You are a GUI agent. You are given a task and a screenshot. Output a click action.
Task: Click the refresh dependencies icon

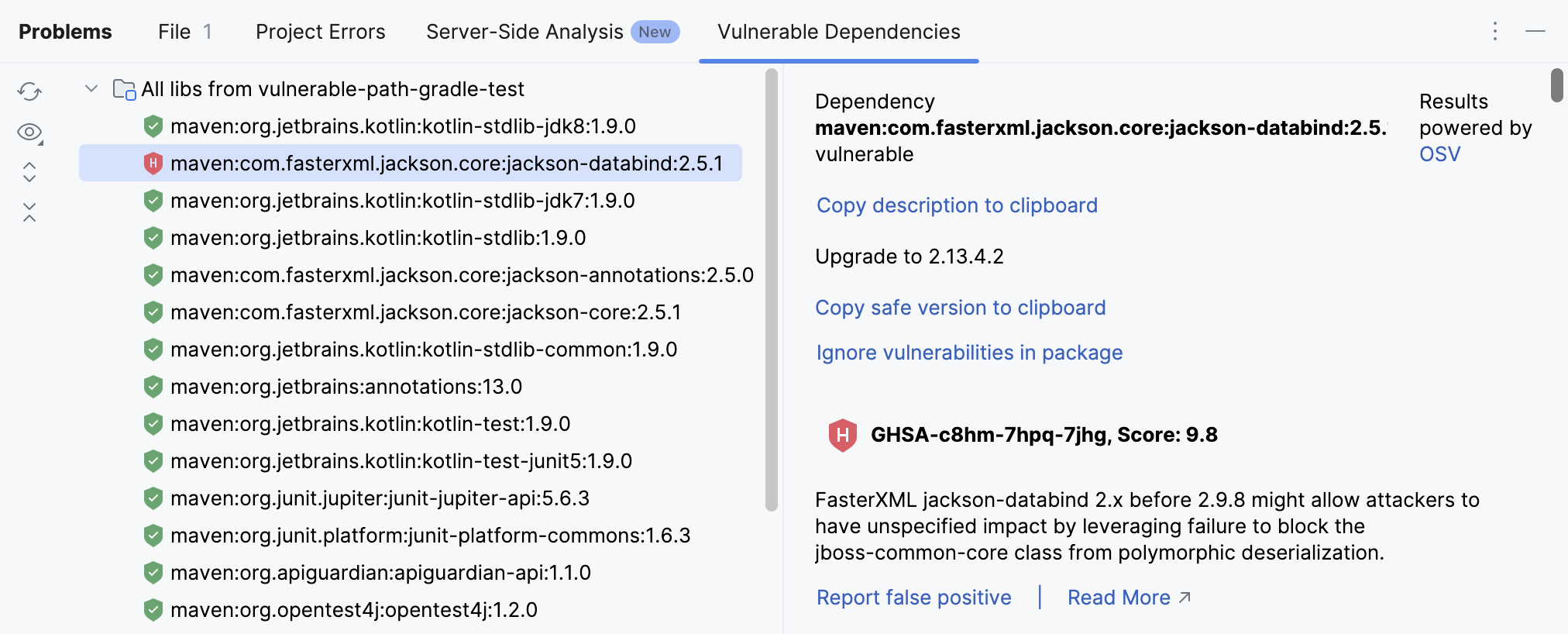[x=29, y=91]
